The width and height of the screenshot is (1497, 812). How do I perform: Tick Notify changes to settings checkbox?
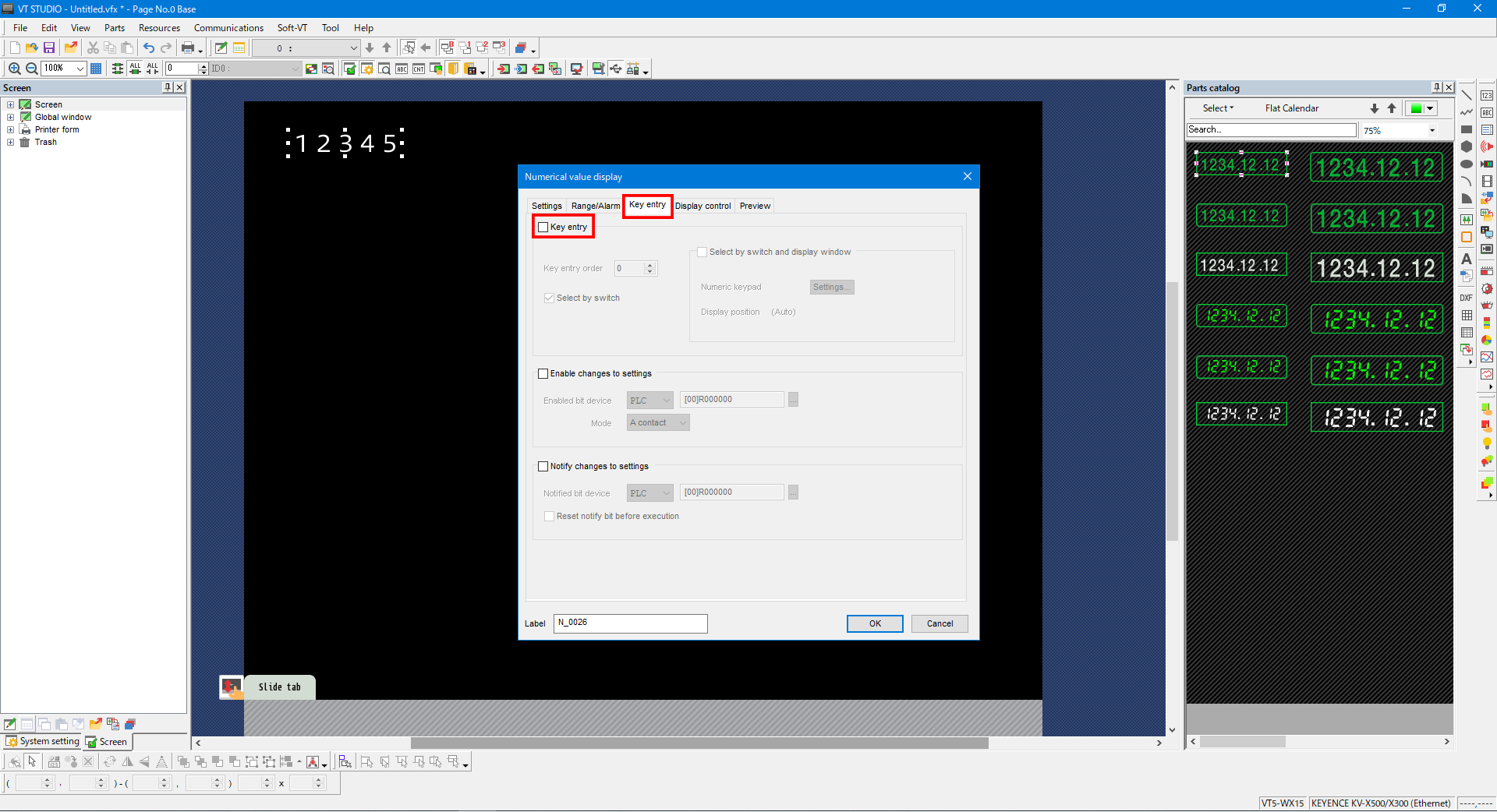[x=543, y=467]
